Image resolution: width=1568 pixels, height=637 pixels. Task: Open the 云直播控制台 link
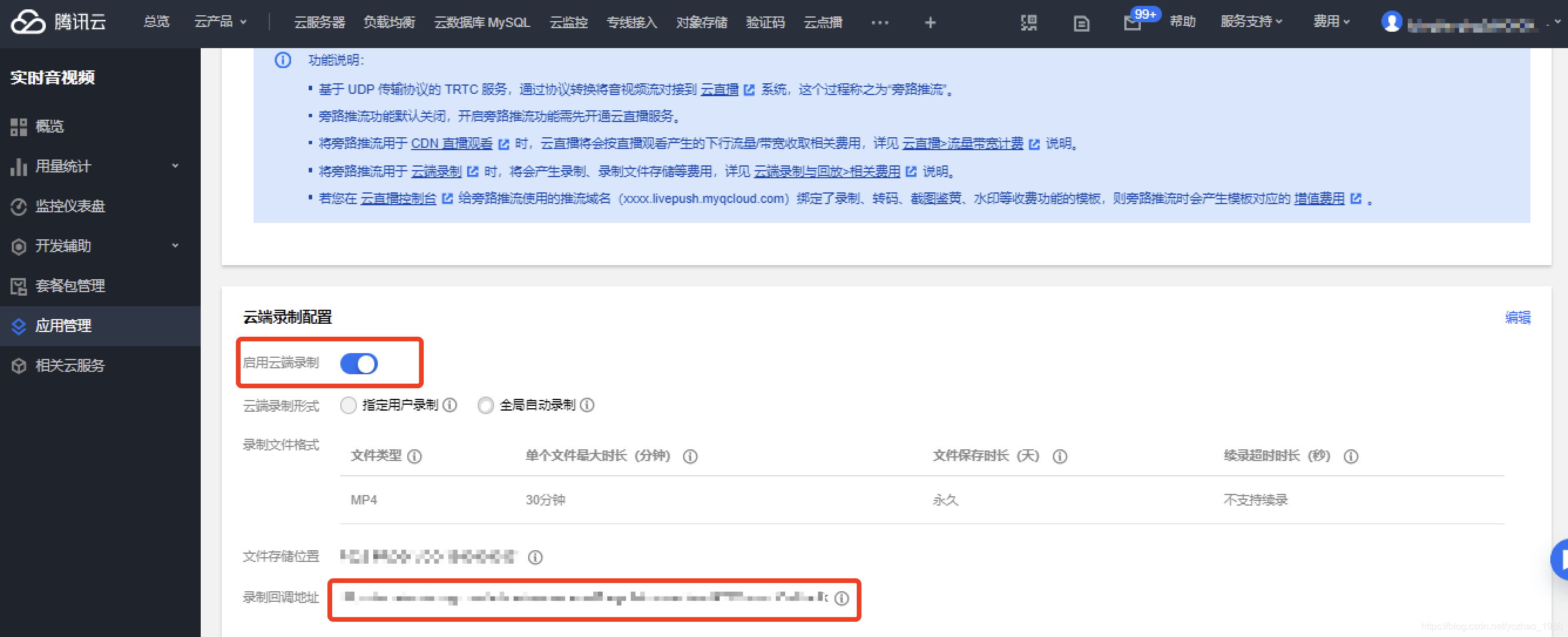point(398,199)
